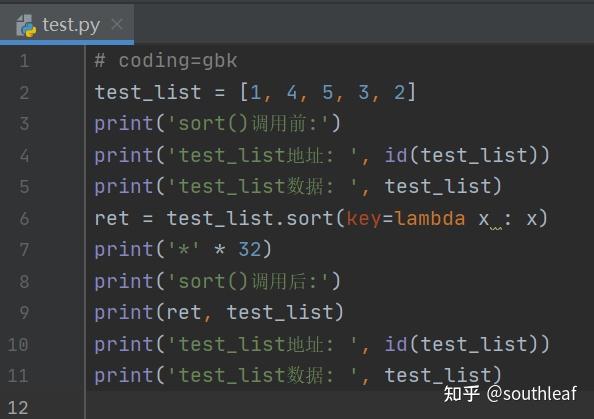Viewport: 594px width, 419px height.
Task: Click line number 12 in the gutter
Action: click(18, 408)
